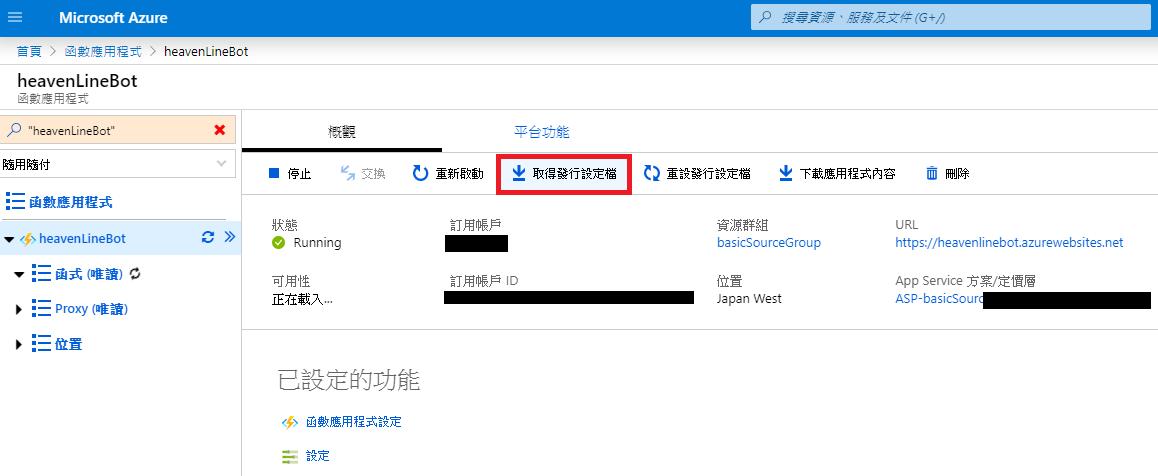Open https://heavenlinebot.azurewebsites.net URL
Image resolution: width=1158 pixels, height=476 pixels.
1009,242
